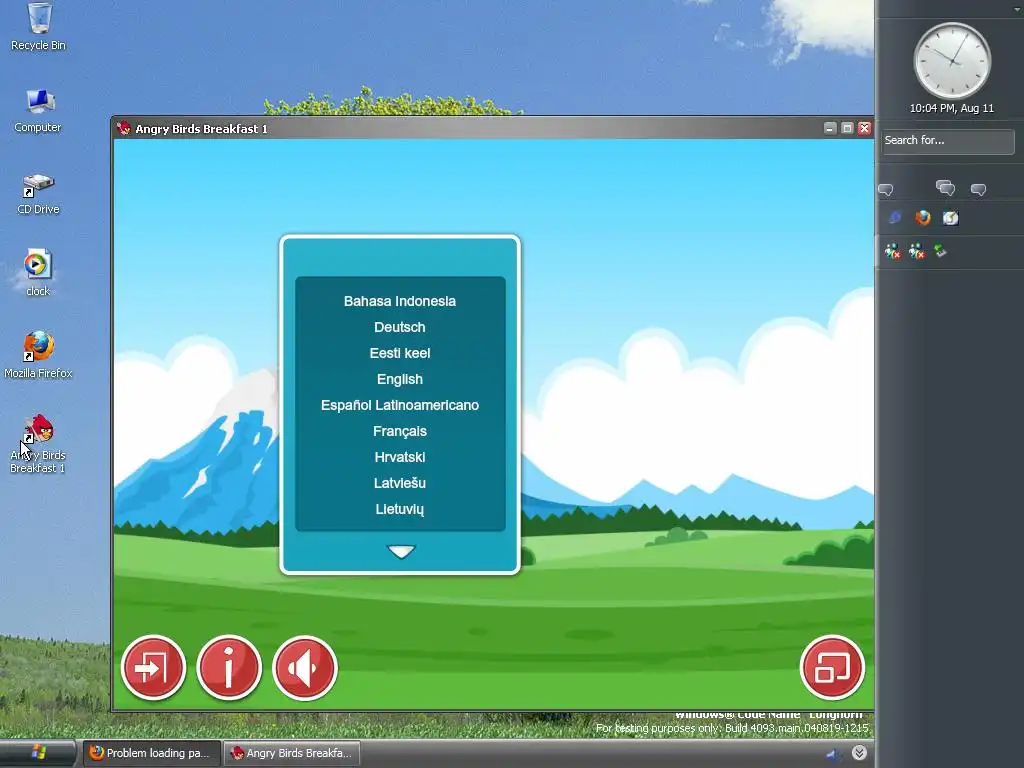Click the sidebar analog clock

tap(952, 61)
